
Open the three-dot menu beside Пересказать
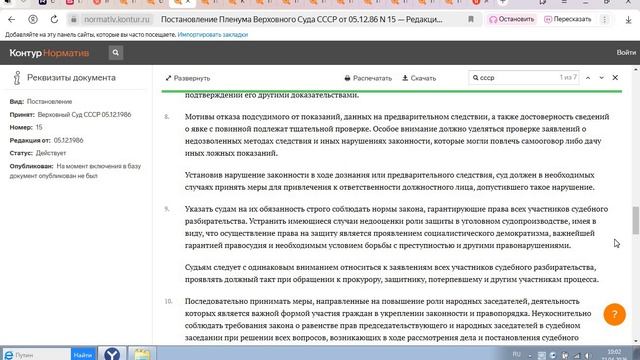[x=604, y=19]
